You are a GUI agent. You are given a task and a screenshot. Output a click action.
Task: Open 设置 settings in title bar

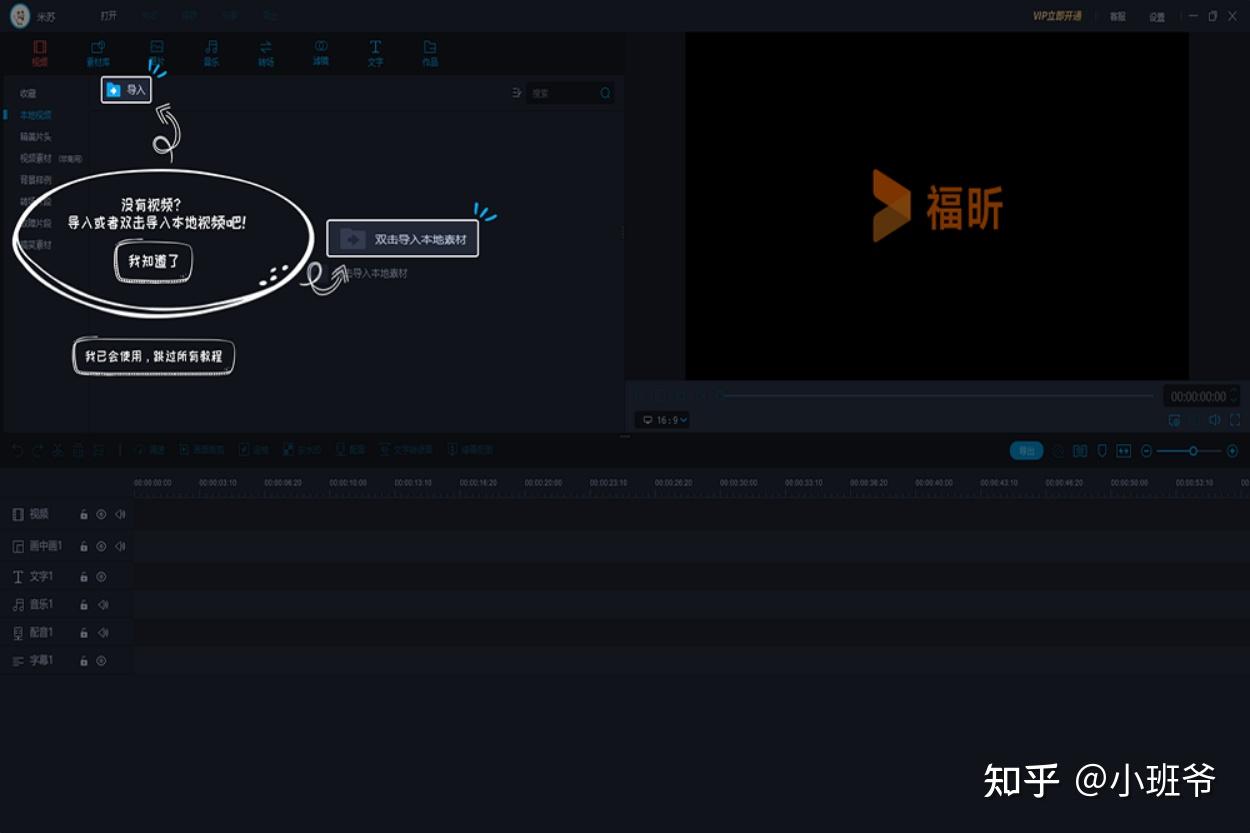[1157, 17]
